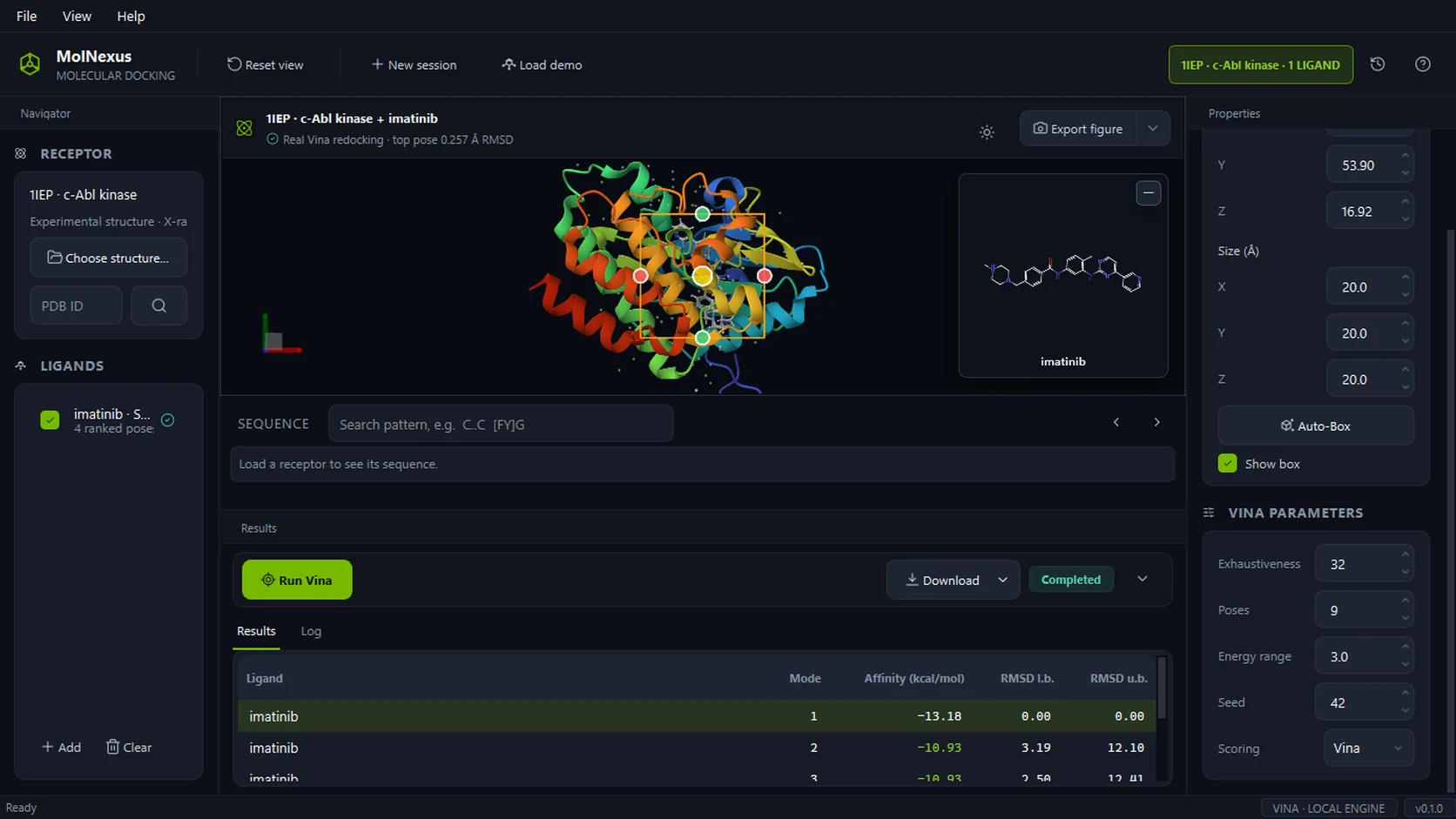
Task: Go to next sequence match arrow
Action: tap(1157, 422)
